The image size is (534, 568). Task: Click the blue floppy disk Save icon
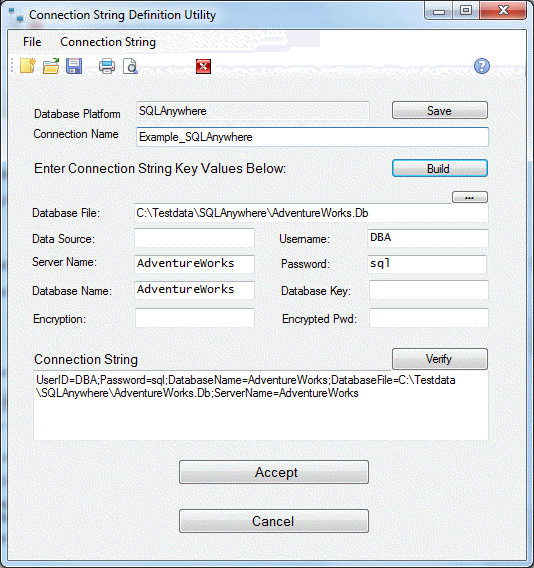74,66
